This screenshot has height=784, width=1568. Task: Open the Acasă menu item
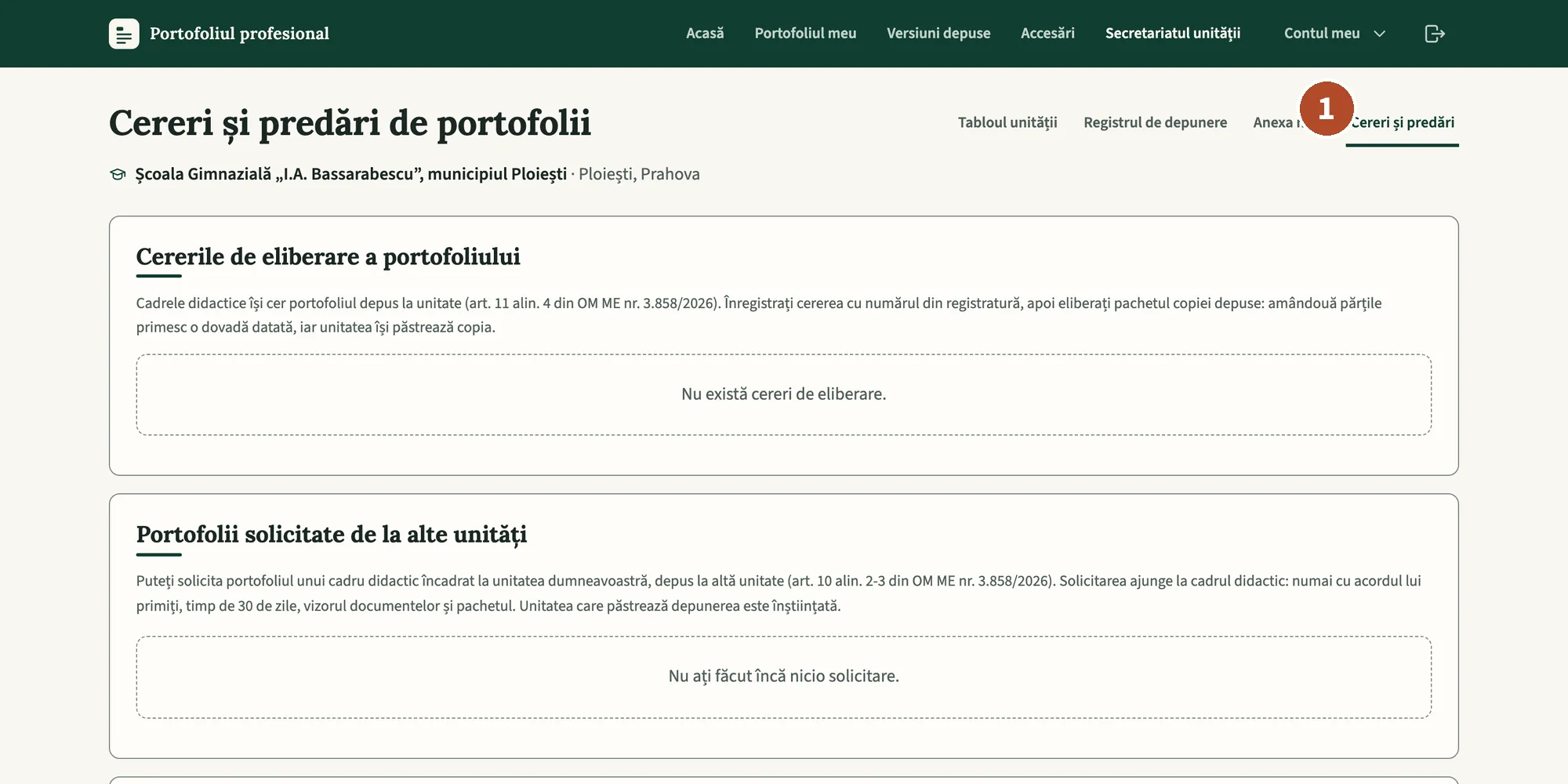pos(705,34)
